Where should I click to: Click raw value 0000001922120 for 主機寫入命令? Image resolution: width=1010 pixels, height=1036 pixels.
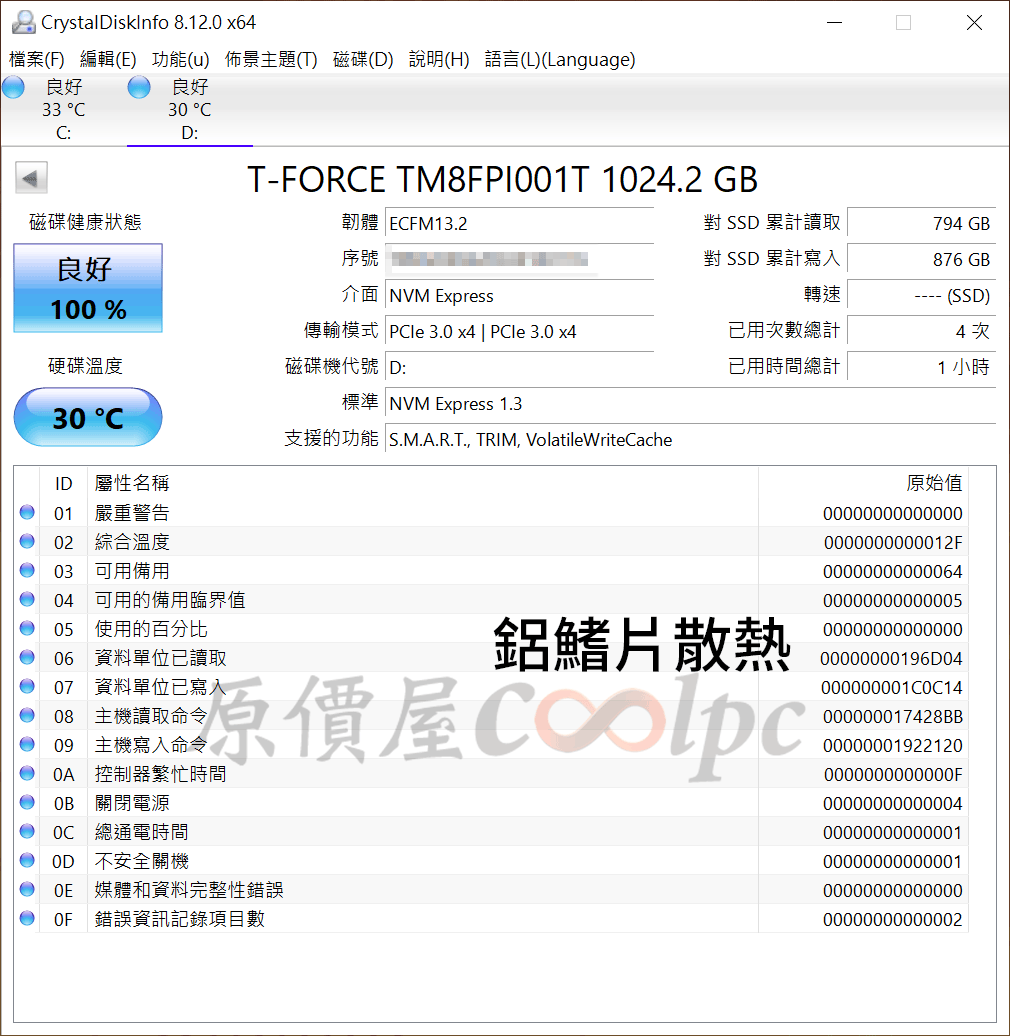pyautogui.click(x=893, y=746)
